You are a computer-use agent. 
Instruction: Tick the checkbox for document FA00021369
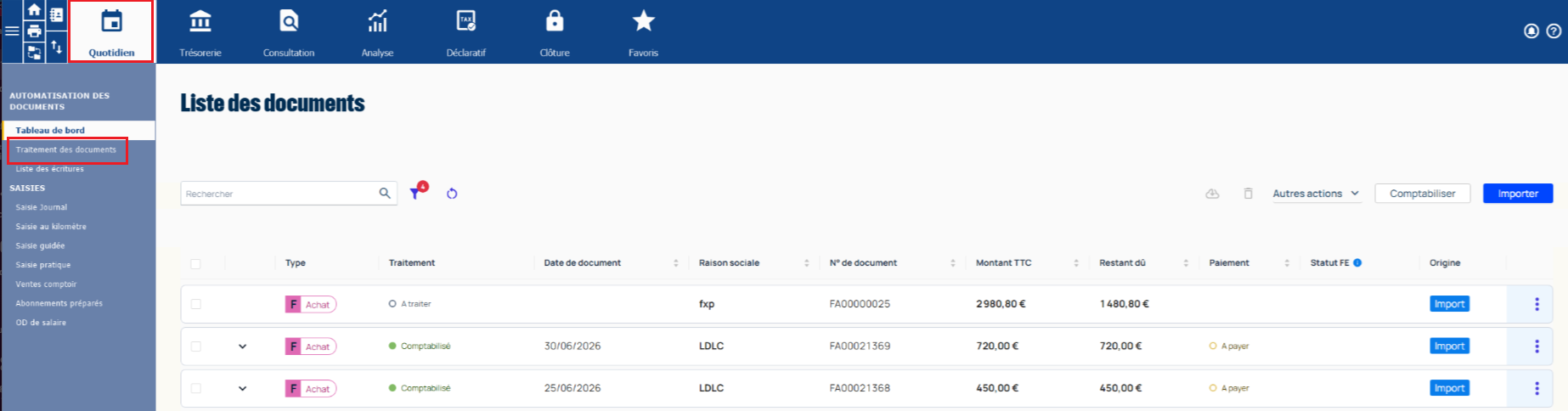pos(196,346)
